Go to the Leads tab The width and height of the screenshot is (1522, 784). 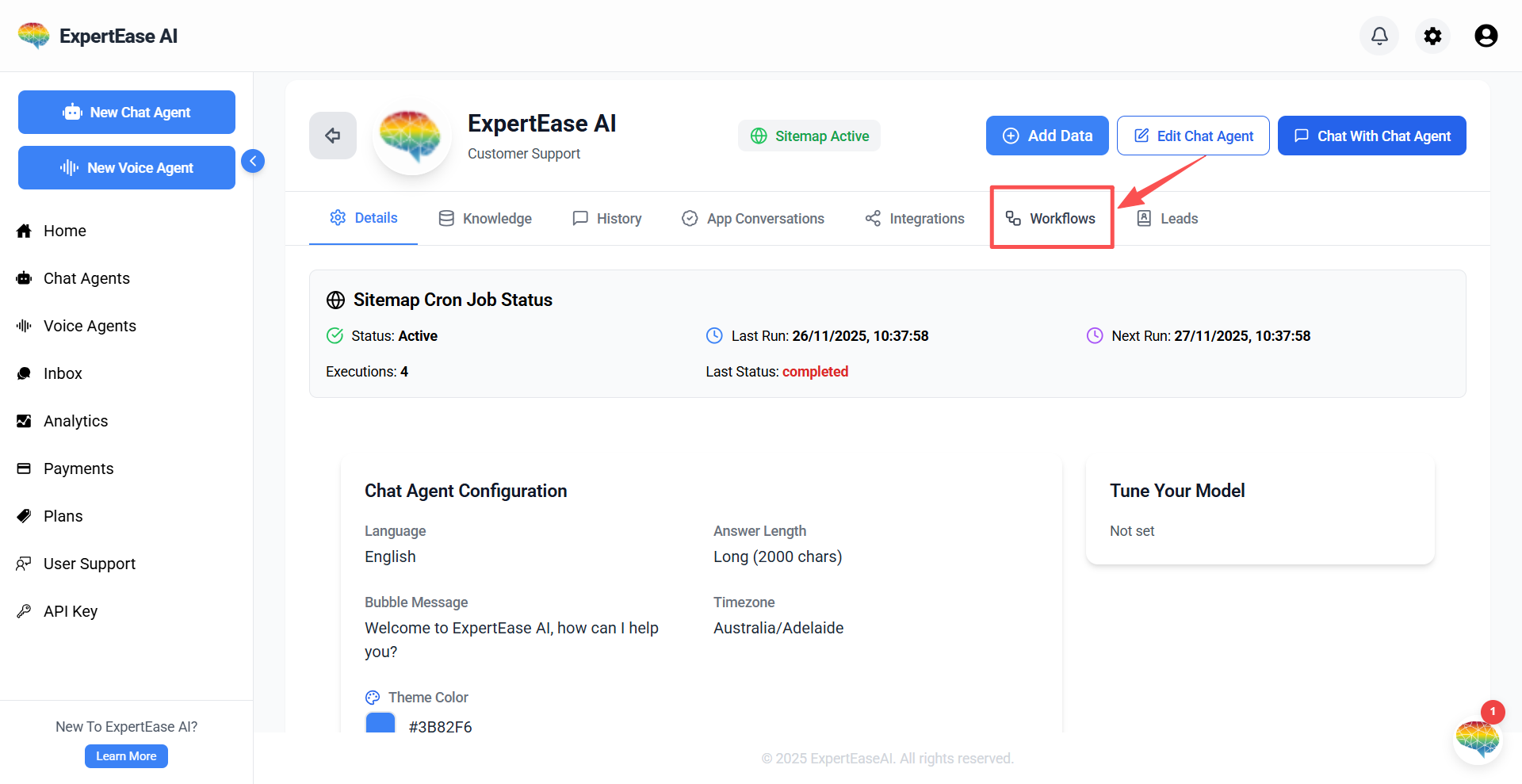tap(1168, 218)
